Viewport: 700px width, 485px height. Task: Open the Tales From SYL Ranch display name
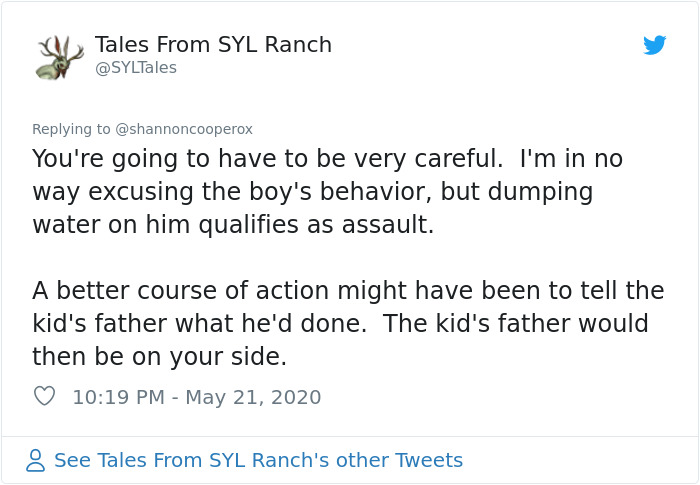[213, 45]
